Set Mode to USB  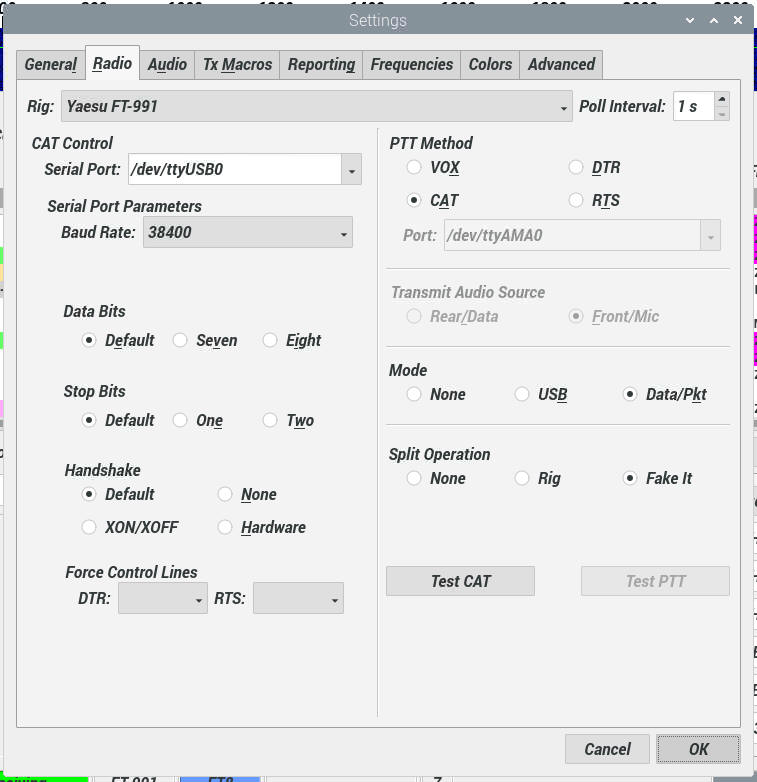(522, 395)
